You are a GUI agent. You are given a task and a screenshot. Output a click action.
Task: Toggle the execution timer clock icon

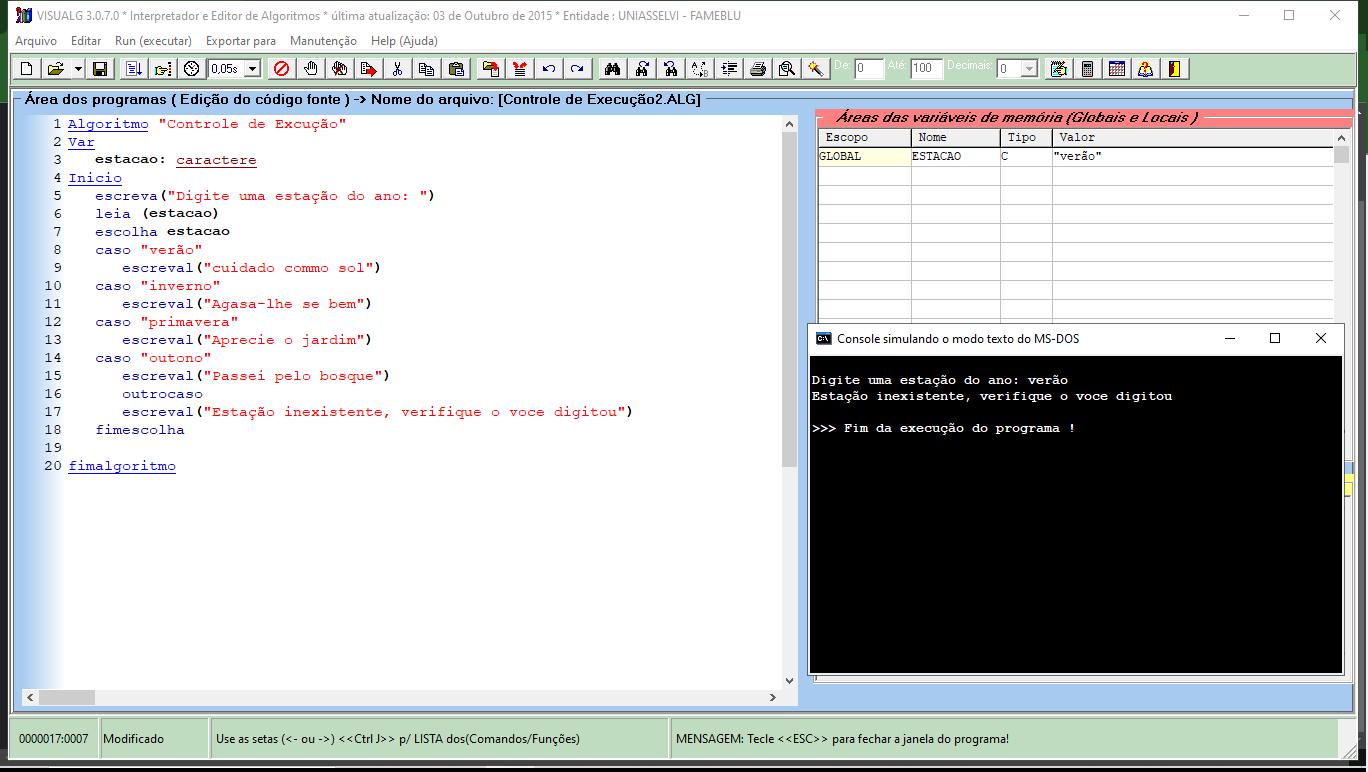[x=192, y=69]
